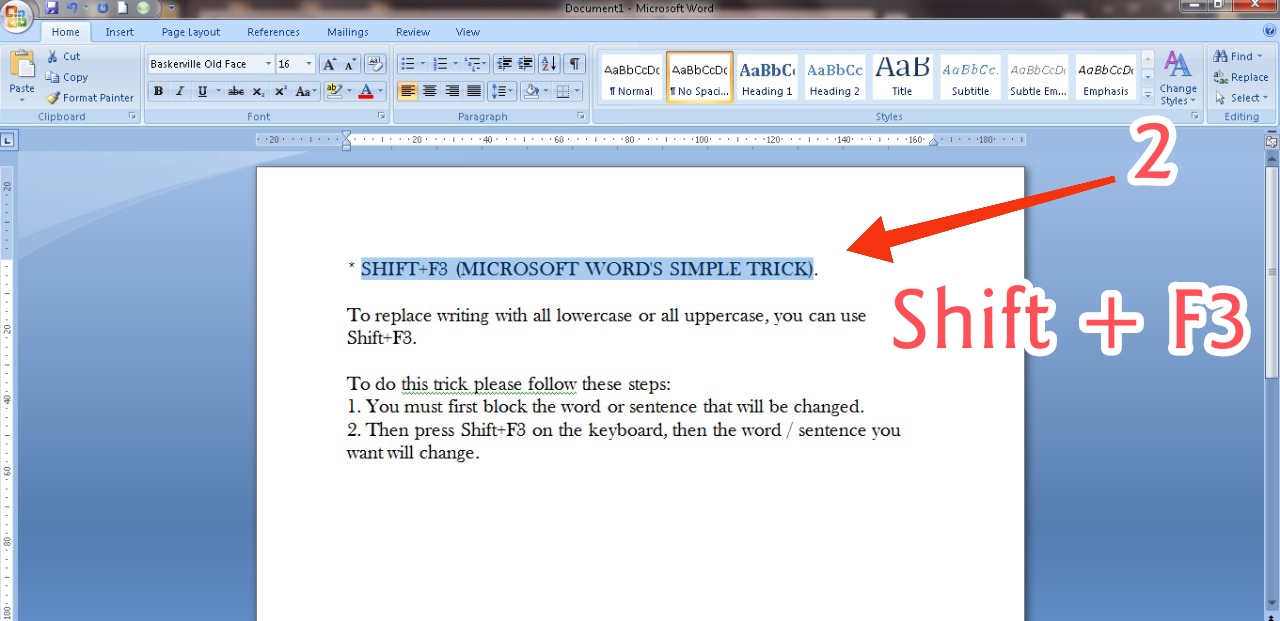
Task: Click the Cut button
Action: tap(64, 56)
